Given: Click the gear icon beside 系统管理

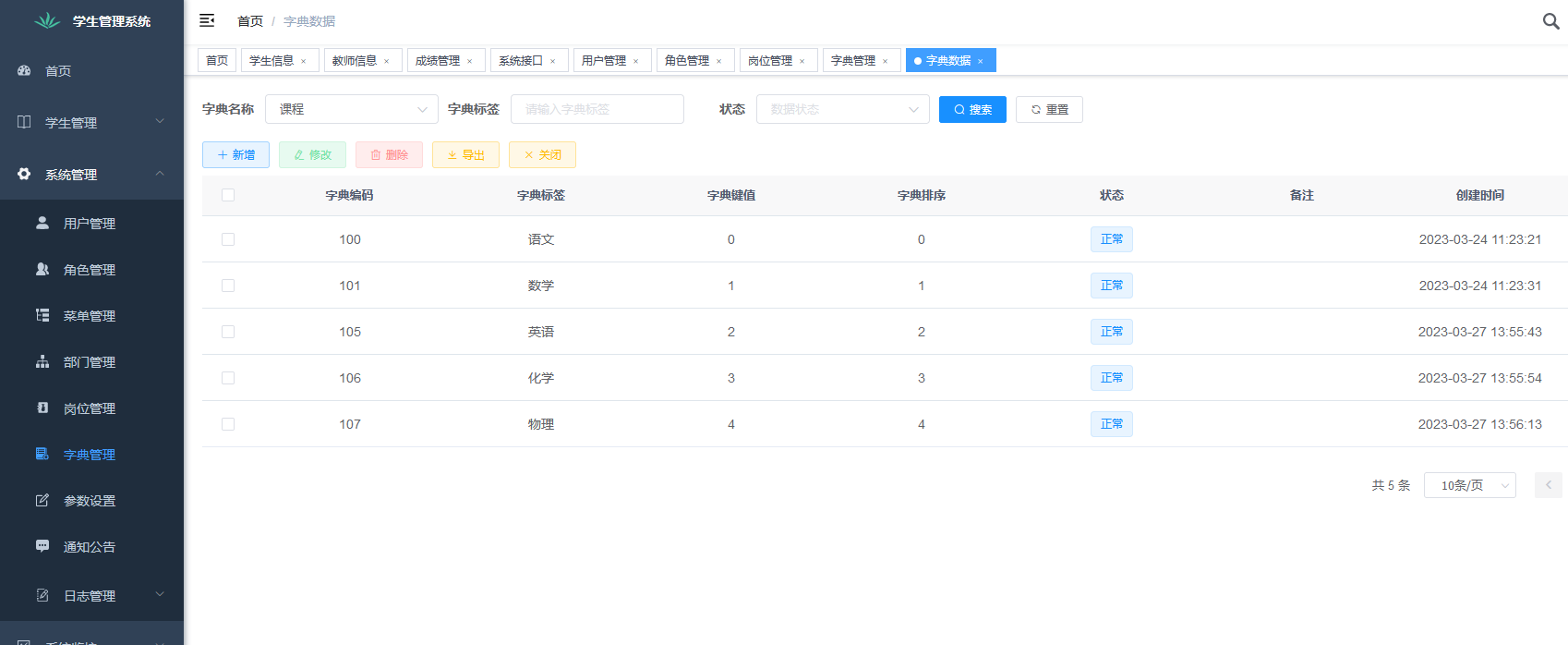Looking at the screenshot, I should (24, 174).
